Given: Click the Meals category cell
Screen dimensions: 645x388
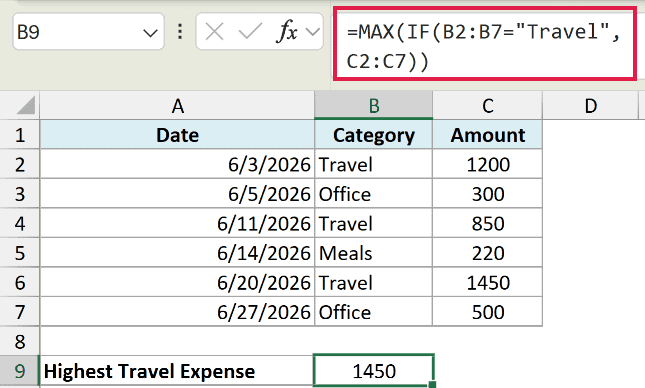Looking at the screenshot, I should [x=374, y=253].
